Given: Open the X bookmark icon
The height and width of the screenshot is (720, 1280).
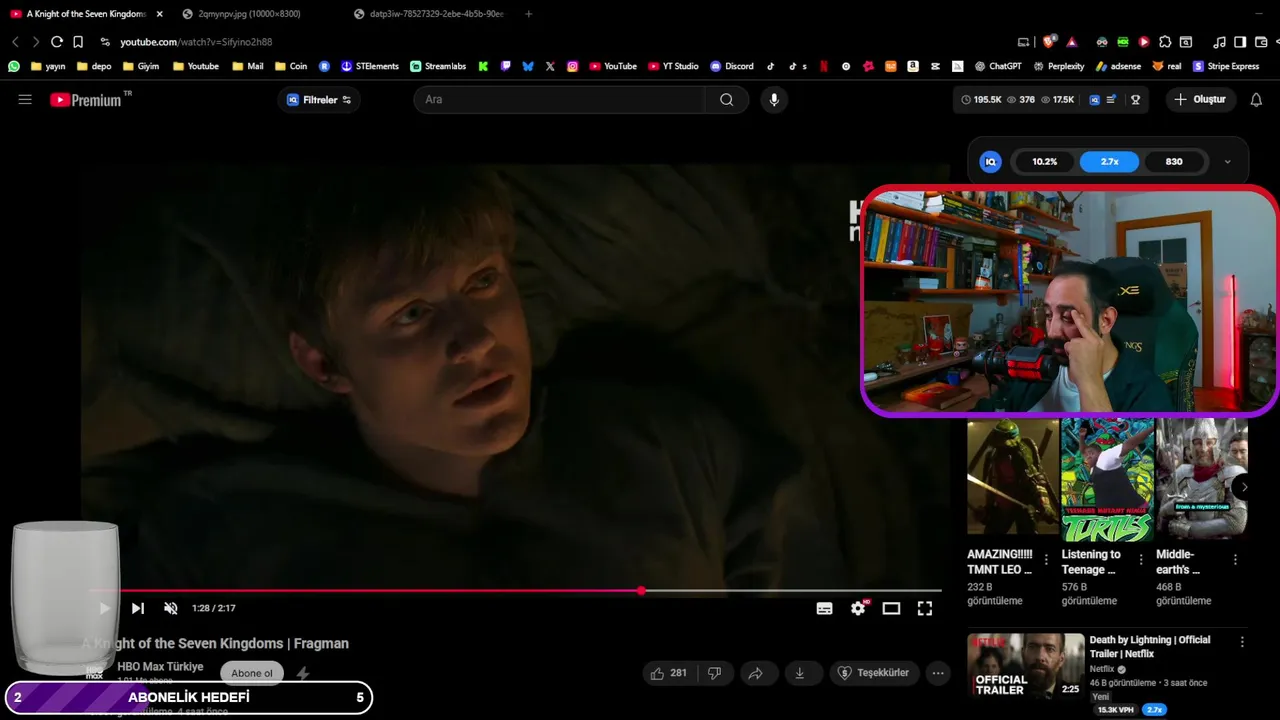Looking at the screenshot, I should (x=550, y=66).
